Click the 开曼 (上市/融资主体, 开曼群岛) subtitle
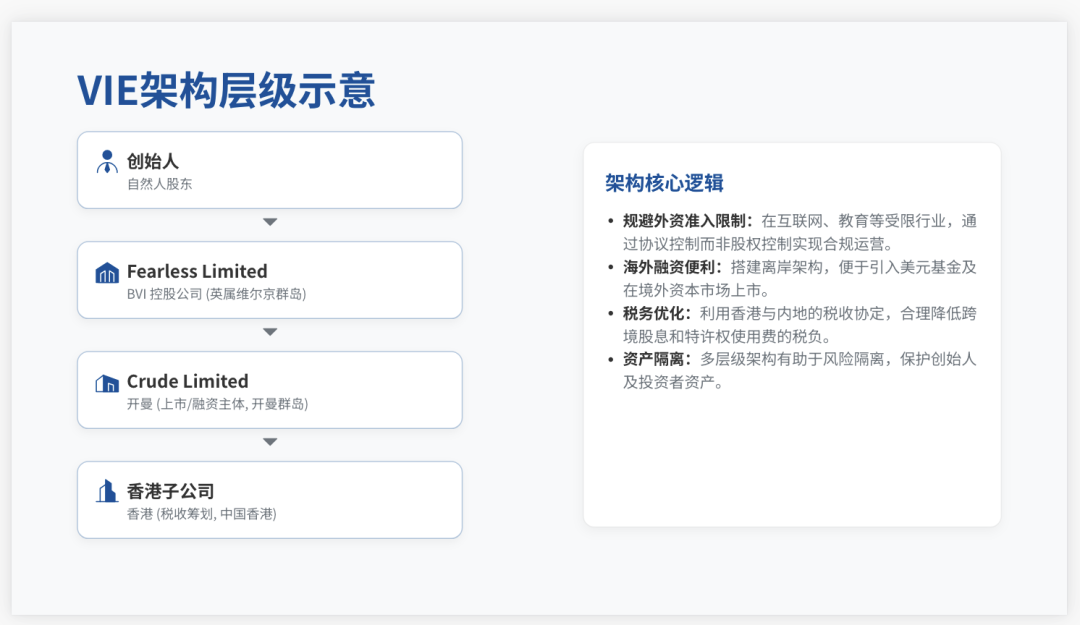The width and height of the screenshot is (1080, 625). [x=218, y=404]
